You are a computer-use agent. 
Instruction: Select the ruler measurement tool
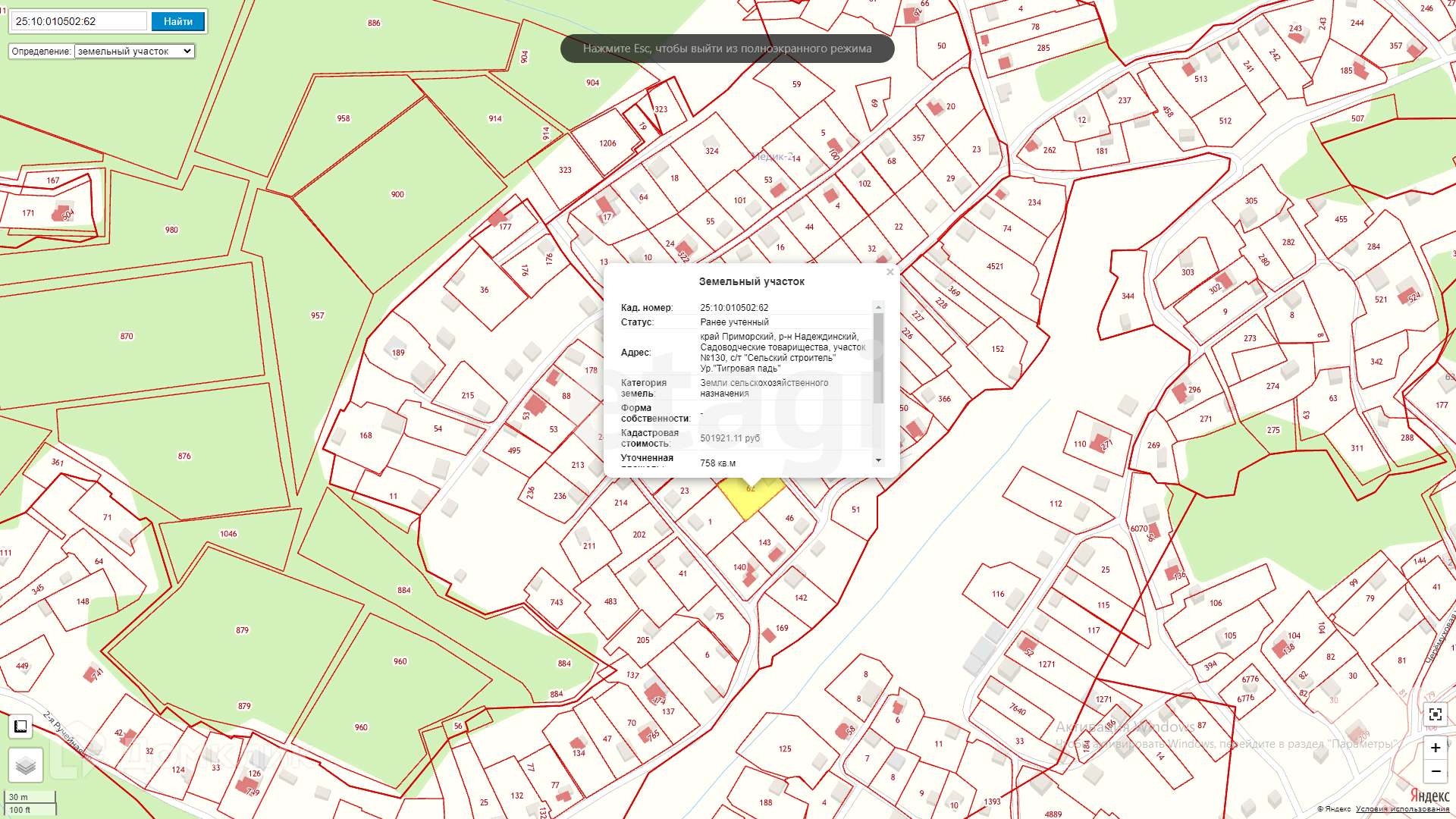(20, 726)
